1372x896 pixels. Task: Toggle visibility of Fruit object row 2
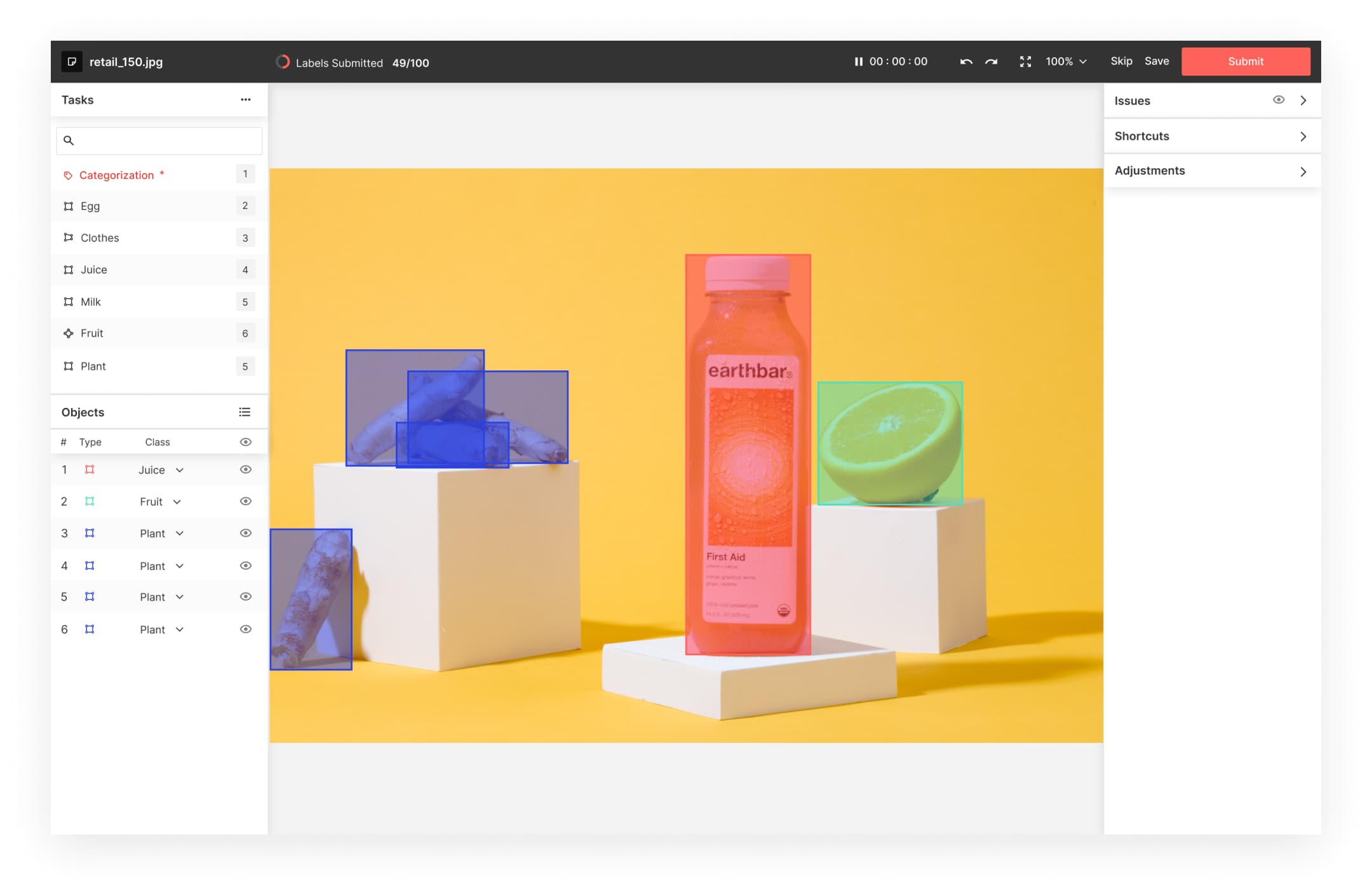click(246, 501)
